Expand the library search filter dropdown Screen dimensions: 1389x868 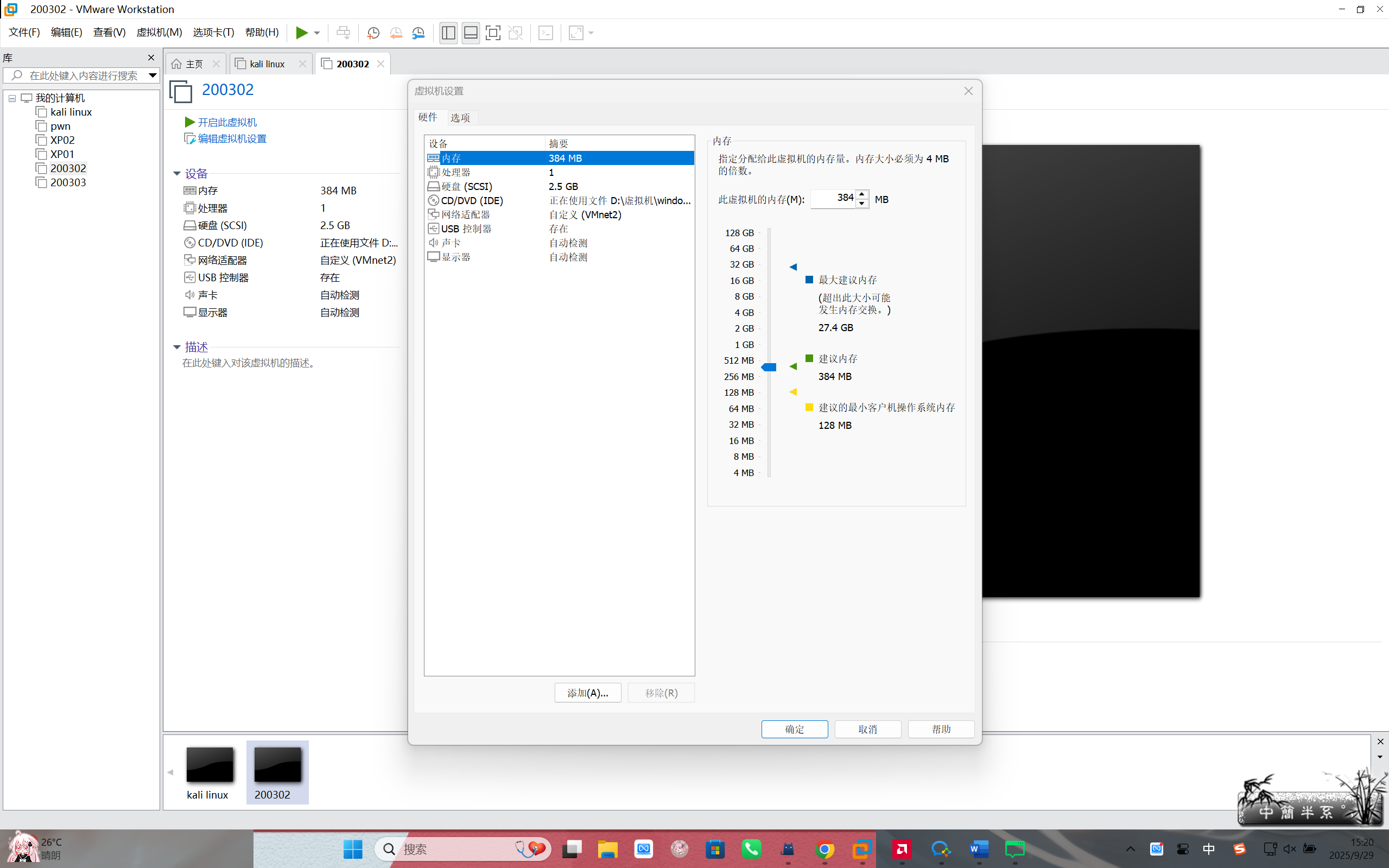pos(152,75)
